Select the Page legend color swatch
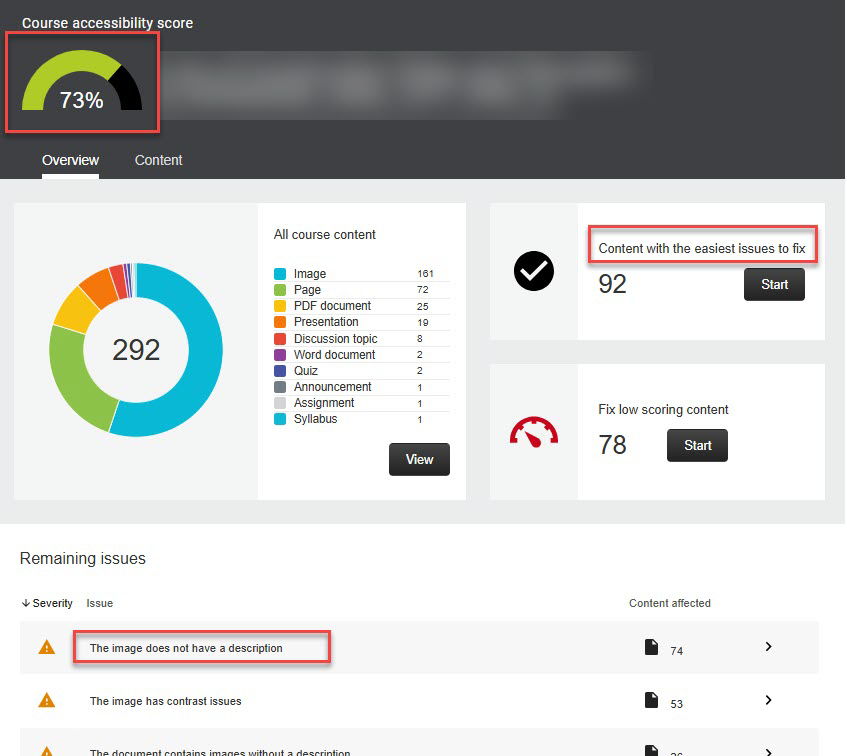 280,290
